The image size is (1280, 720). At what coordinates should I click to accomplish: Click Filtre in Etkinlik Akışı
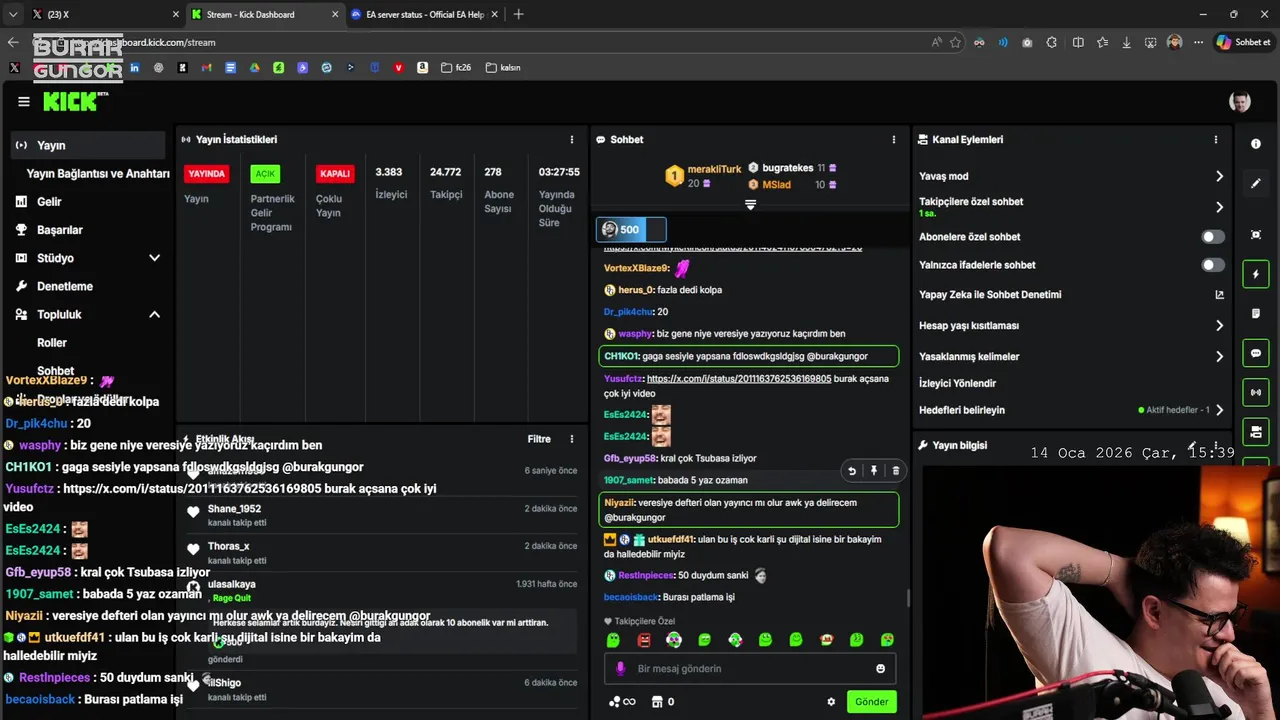pos(539,439)
